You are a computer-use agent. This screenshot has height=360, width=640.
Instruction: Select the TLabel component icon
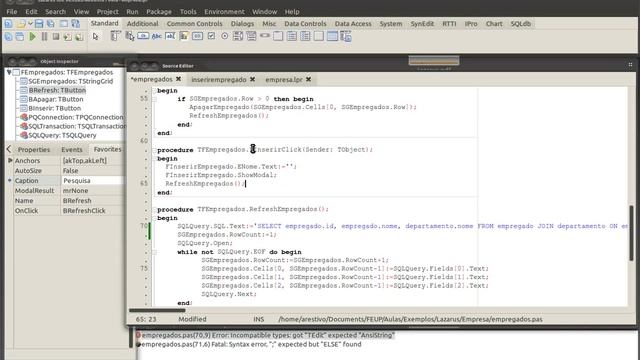157,36
